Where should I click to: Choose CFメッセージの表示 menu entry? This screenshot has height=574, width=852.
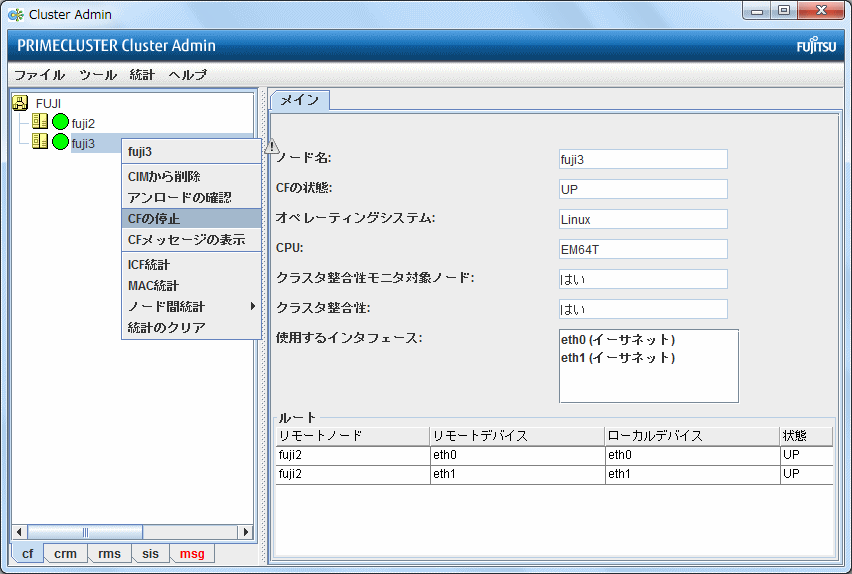pyautogui.click(x=191, y=239)
